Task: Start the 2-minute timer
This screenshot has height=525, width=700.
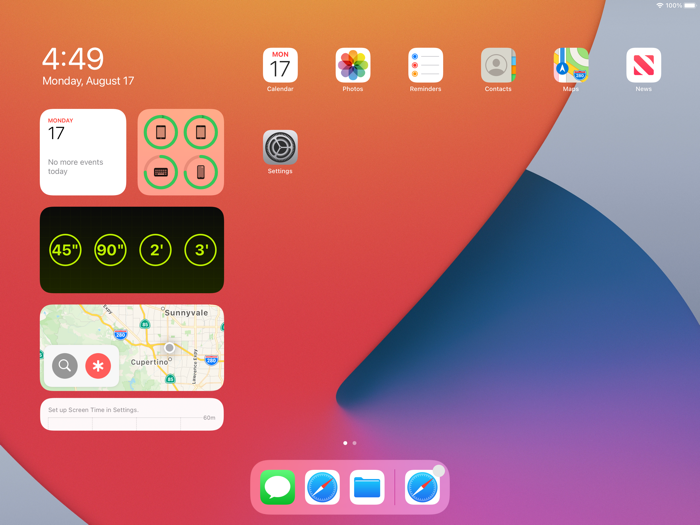Action: click(x=155, y=250)
